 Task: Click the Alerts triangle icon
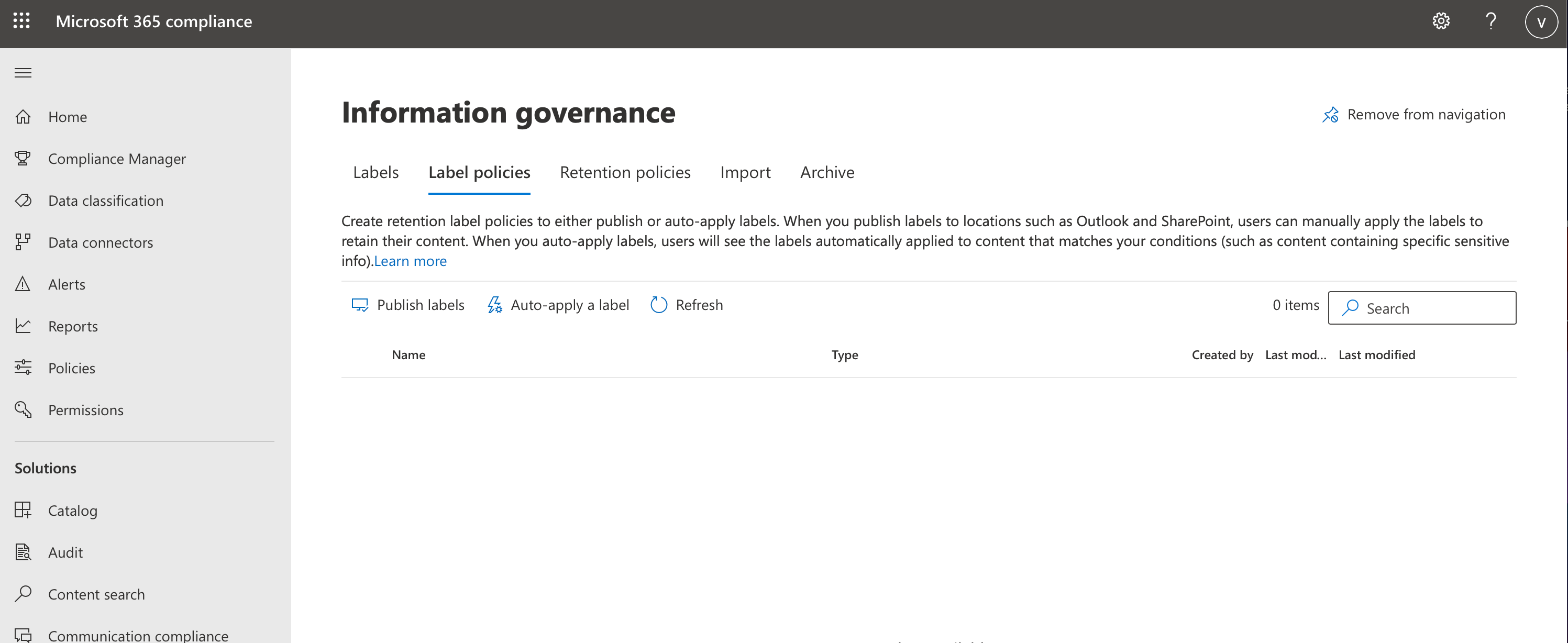(x=23, y=284)
